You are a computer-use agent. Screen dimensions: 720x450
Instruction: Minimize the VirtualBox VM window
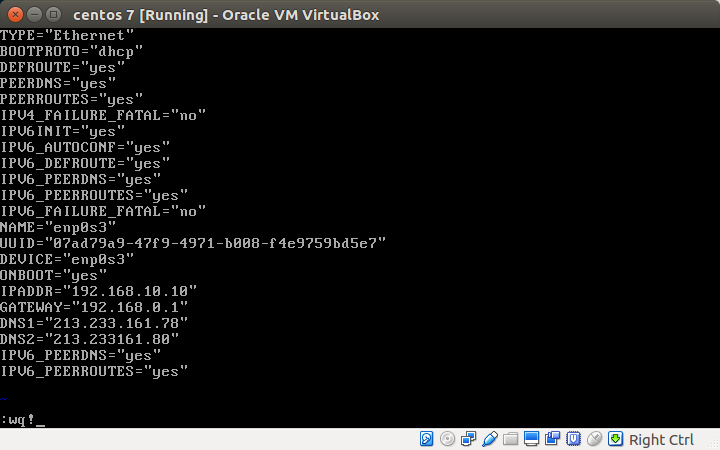(32, 14)
